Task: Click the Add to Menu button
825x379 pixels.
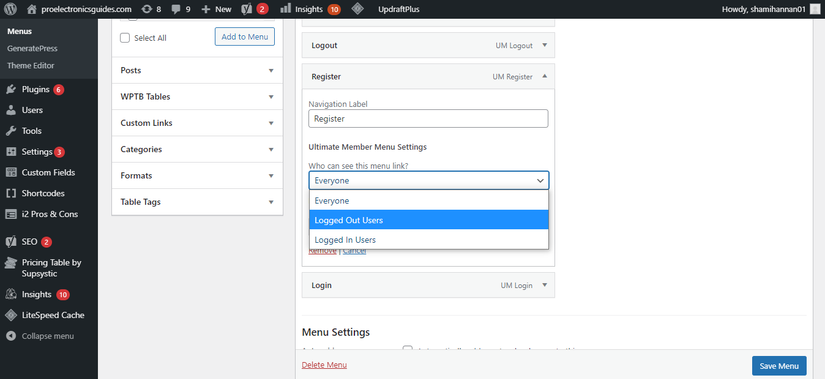Action: 245,37
